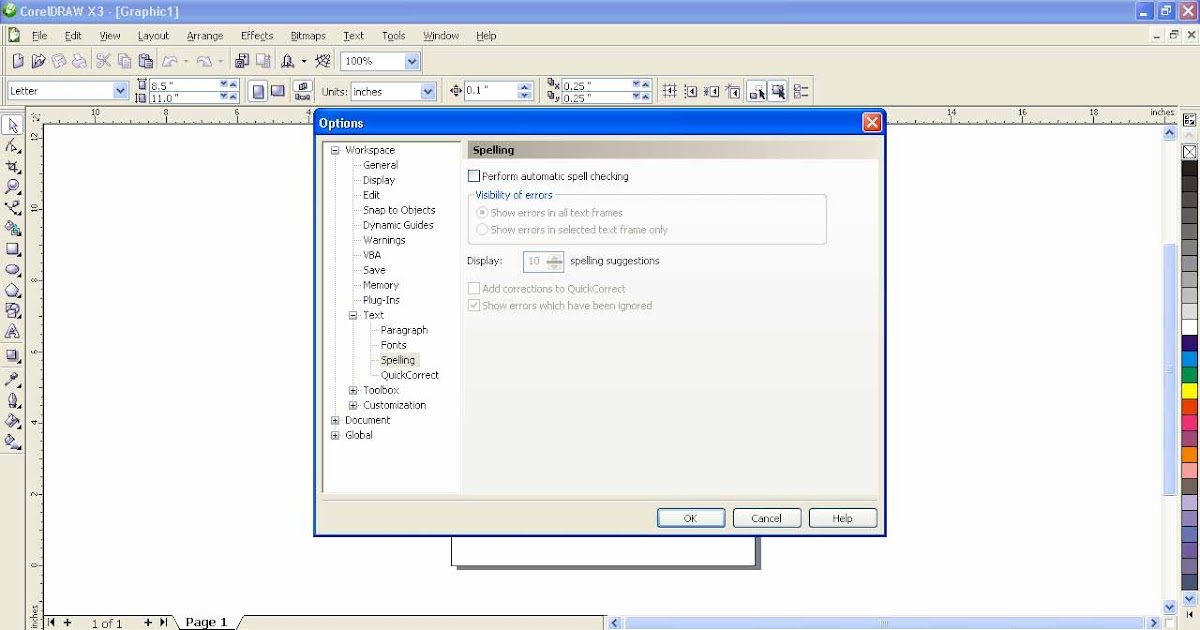Select Snap to Objects in options tree
This screenshot has width=1200, height=630.
399,210
